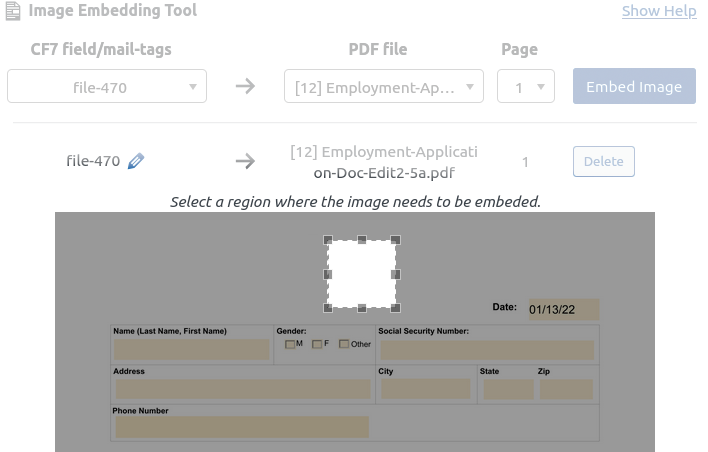Viewport: 708px width, 452px height.
Task: Click the top-right resize handle of the selection
Action: pos(396,240)
